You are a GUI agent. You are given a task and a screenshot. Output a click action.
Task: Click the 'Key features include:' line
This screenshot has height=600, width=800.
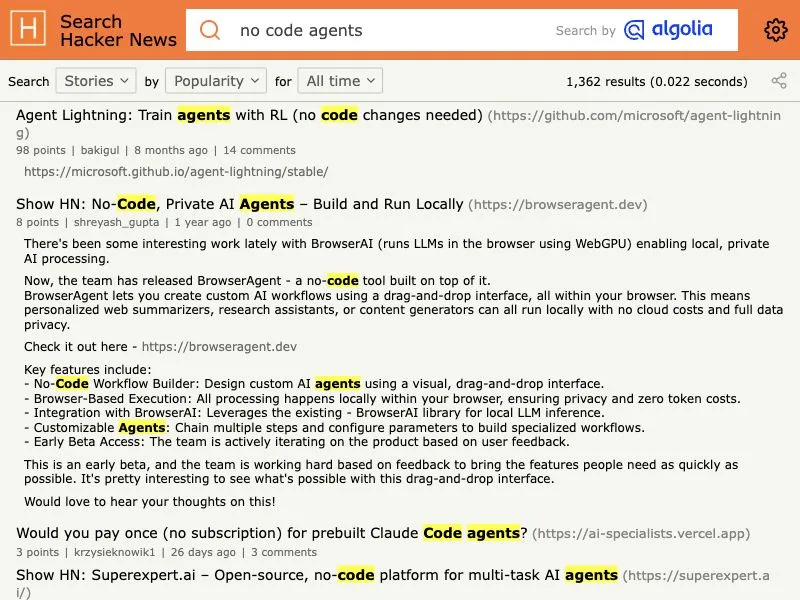[88, 369]
